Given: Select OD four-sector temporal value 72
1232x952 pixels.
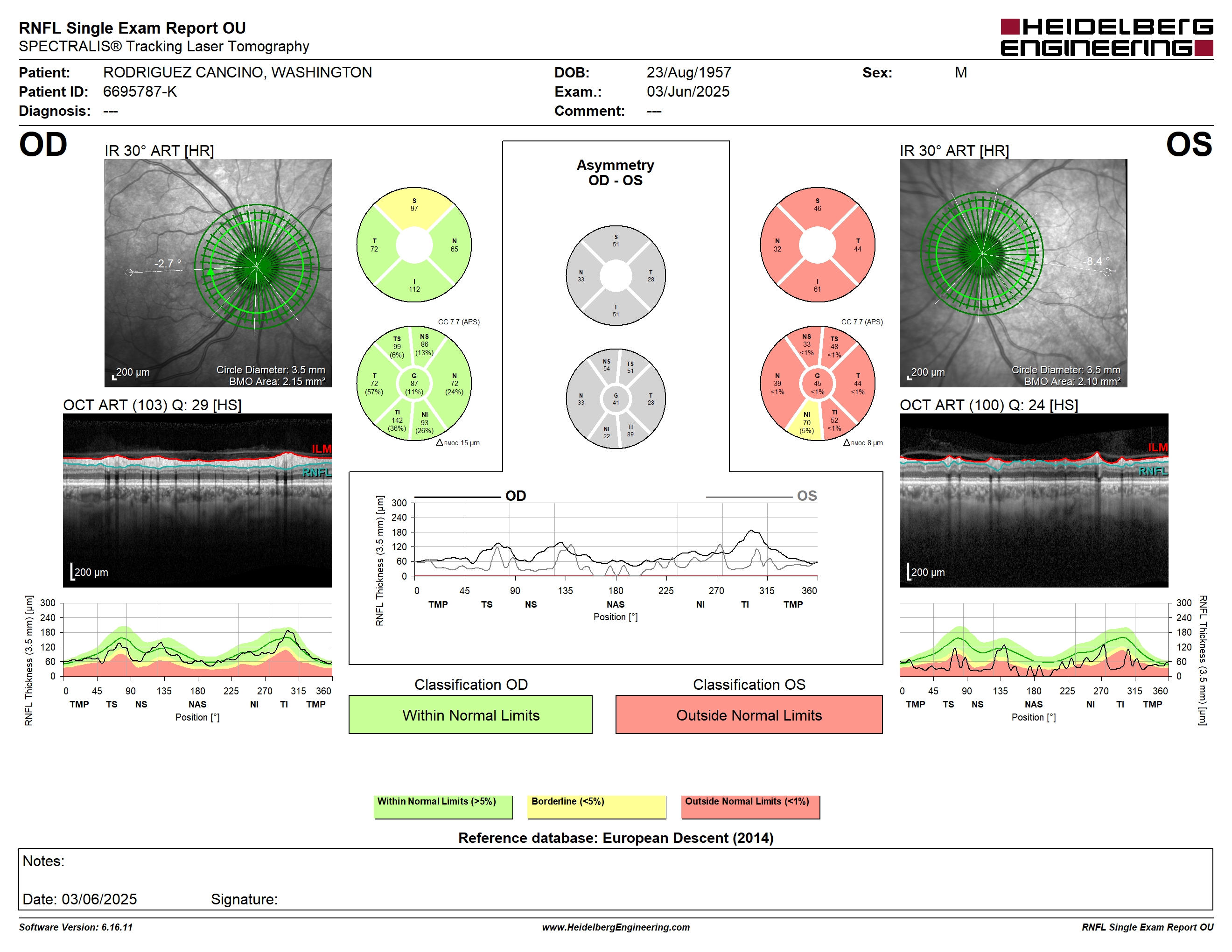Looking at the screenshot, I should coord(374,249).
